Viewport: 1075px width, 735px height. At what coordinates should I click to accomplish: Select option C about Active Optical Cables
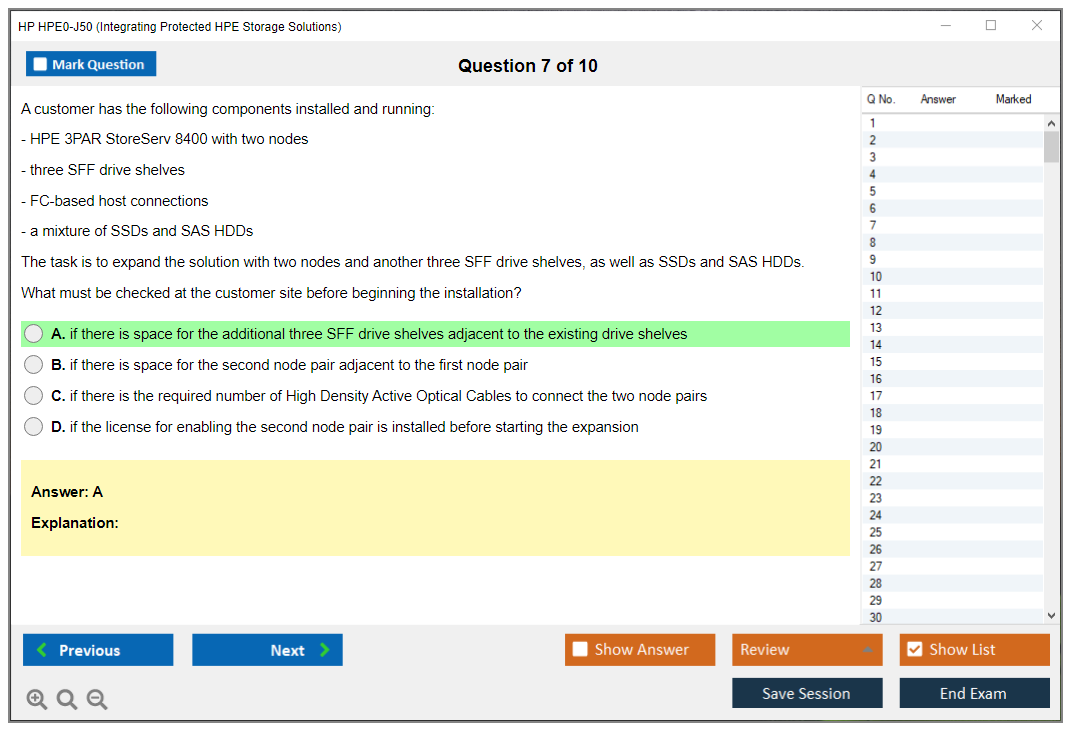tap(34, 396)
